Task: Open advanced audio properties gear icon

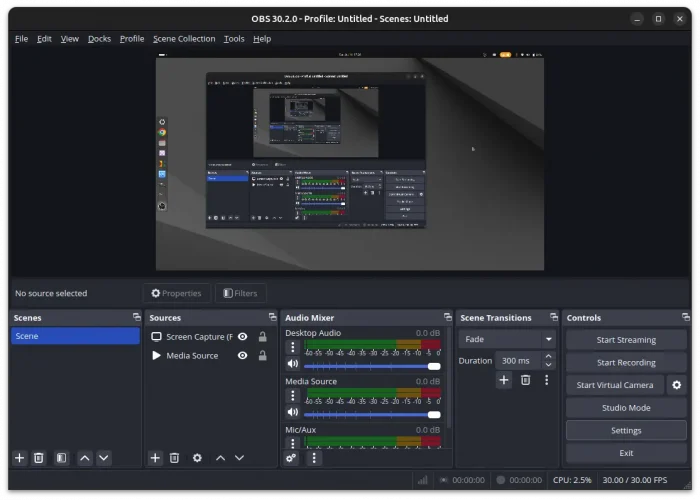Action: click(291, 458)
